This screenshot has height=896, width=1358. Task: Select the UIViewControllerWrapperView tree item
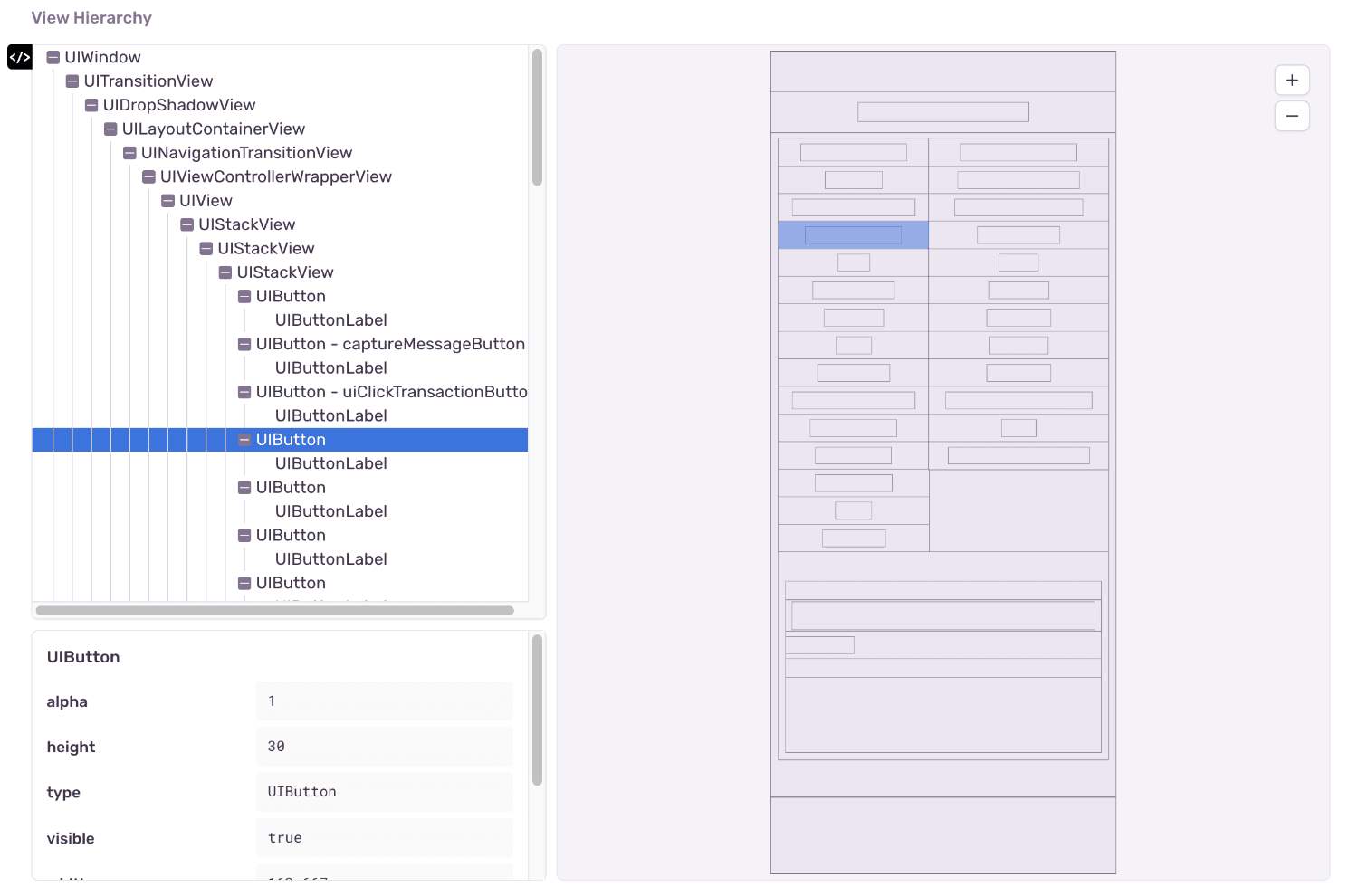click(276, 176)
